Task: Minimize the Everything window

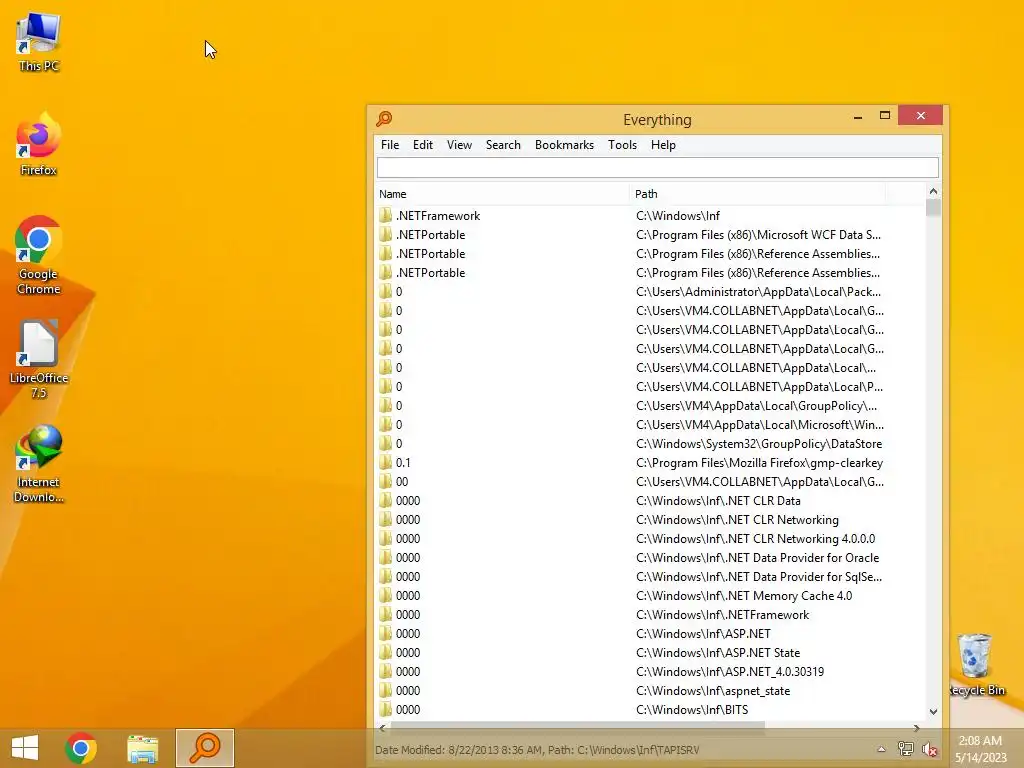Action: click(x=857, y=117)
